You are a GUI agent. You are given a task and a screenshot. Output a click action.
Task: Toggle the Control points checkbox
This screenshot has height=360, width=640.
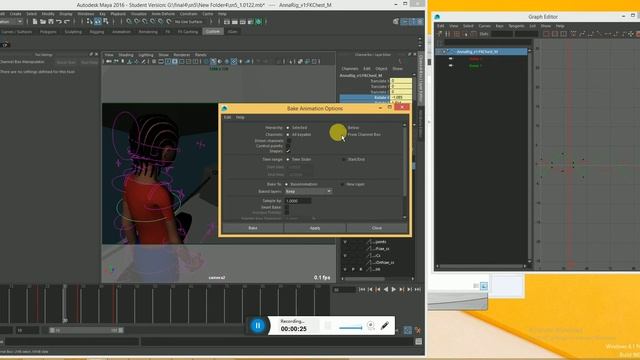(288, 146)
